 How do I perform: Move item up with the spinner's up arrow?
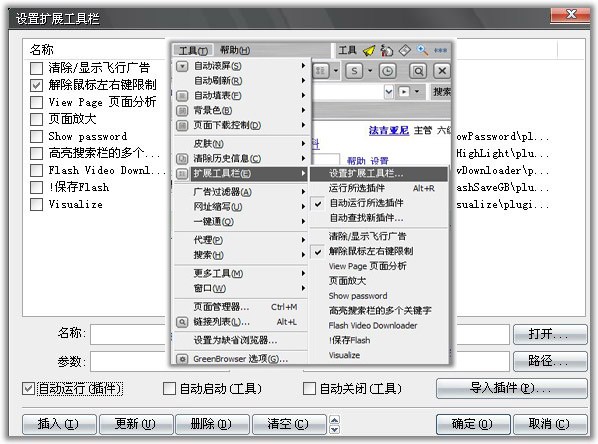334,420
